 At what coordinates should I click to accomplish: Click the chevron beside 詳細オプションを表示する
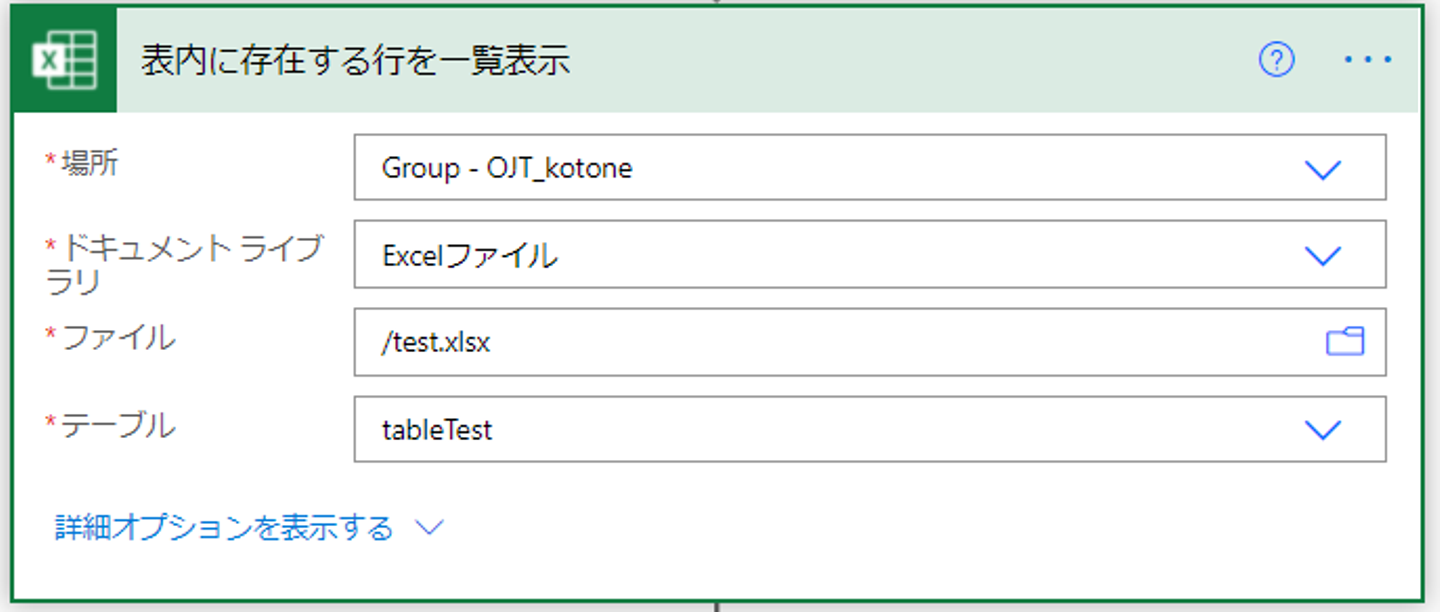pos(429,528)
